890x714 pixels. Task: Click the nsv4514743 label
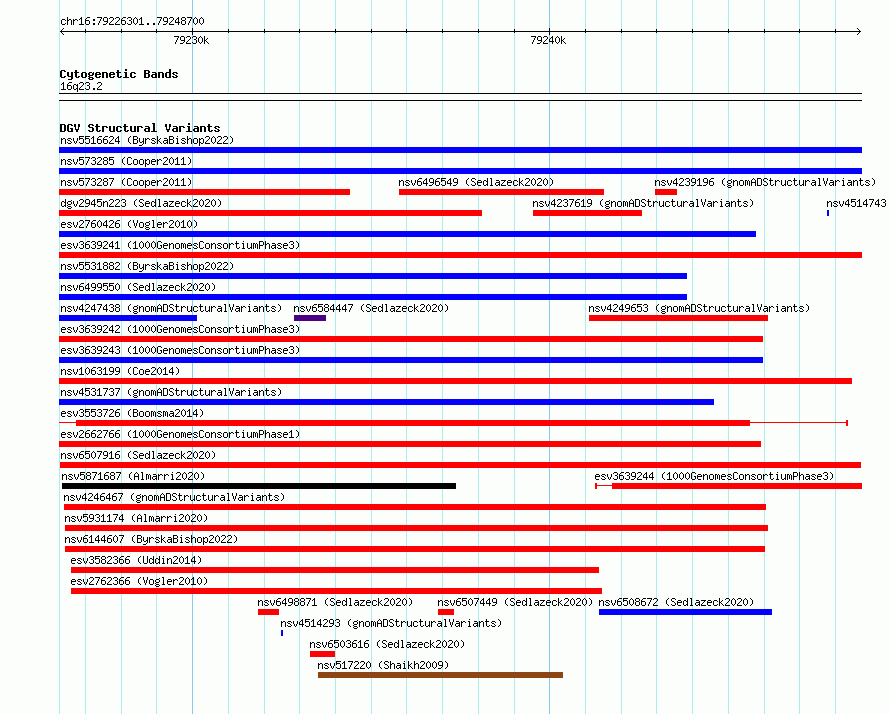coord(856,203)
